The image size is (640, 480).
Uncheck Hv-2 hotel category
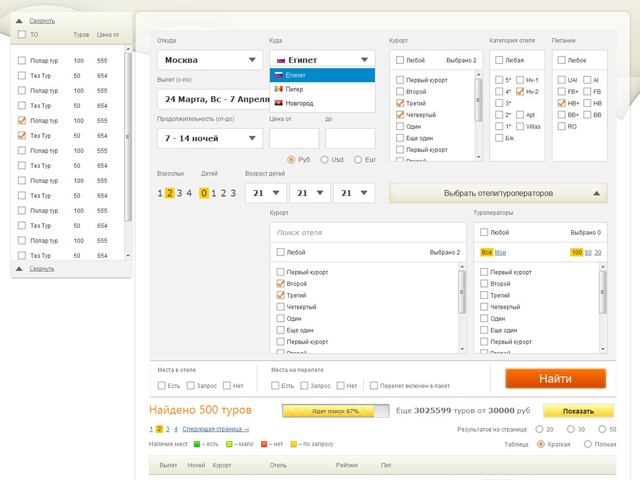[x=520, y=91]
